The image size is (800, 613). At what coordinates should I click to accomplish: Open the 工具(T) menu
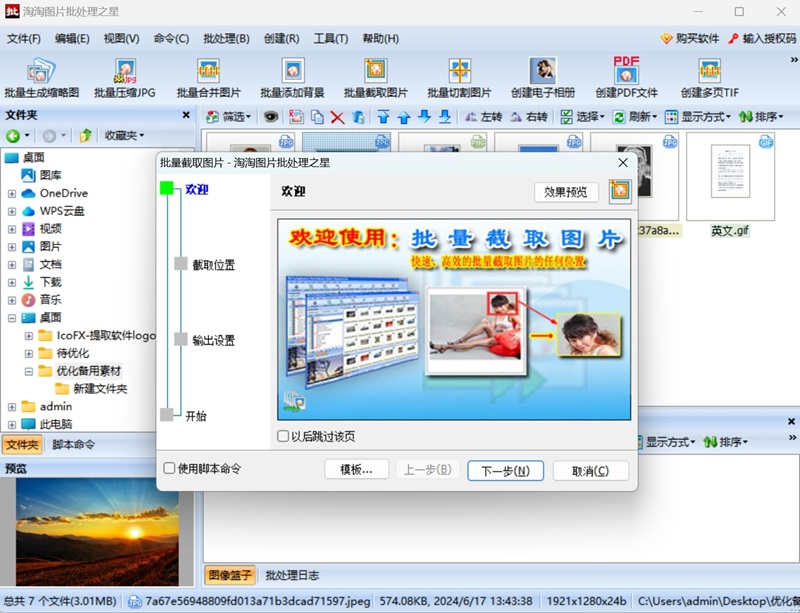coord(331,38)
